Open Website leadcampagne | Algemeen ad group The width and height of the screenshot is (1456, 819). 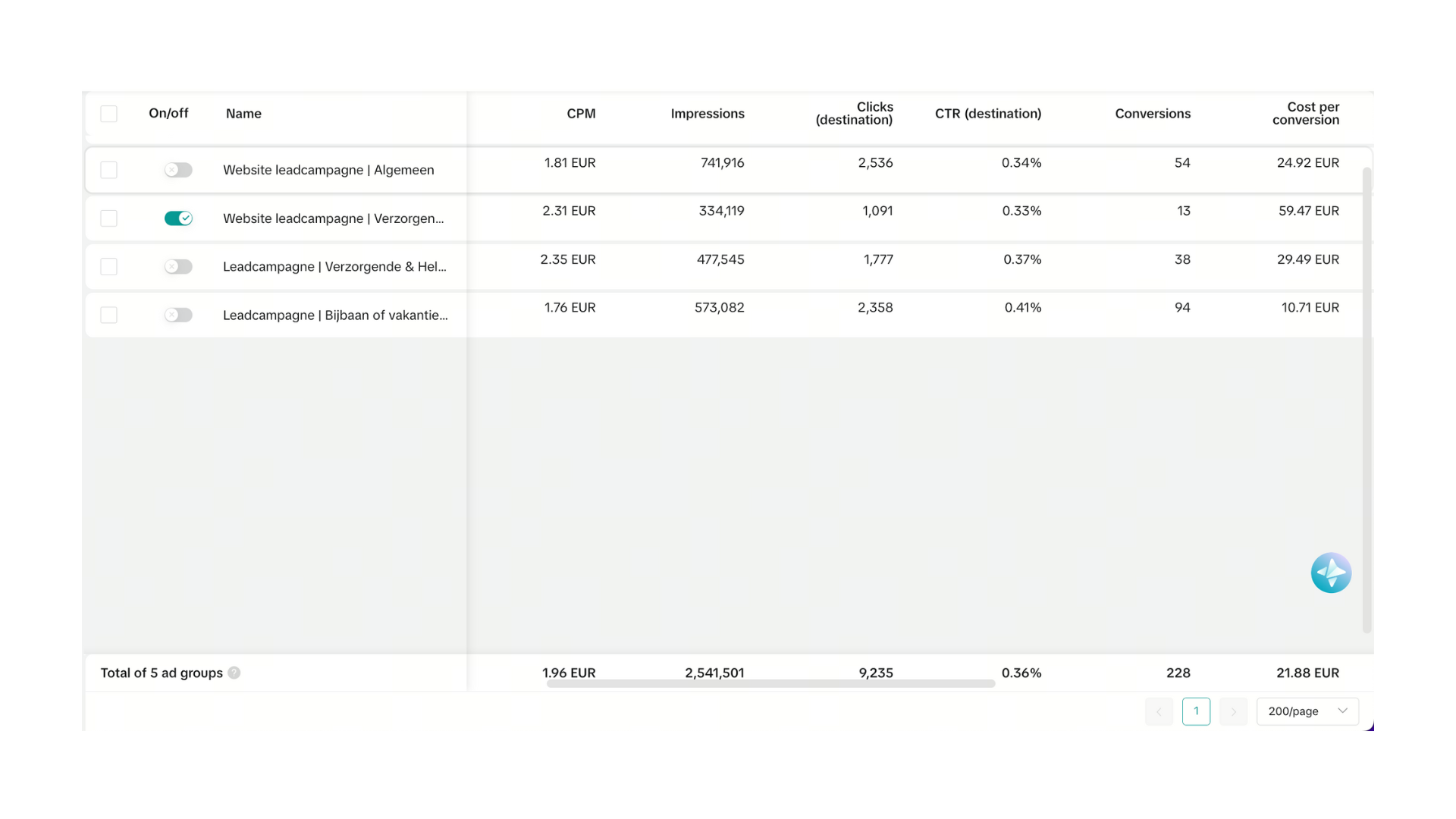(328, 170)
